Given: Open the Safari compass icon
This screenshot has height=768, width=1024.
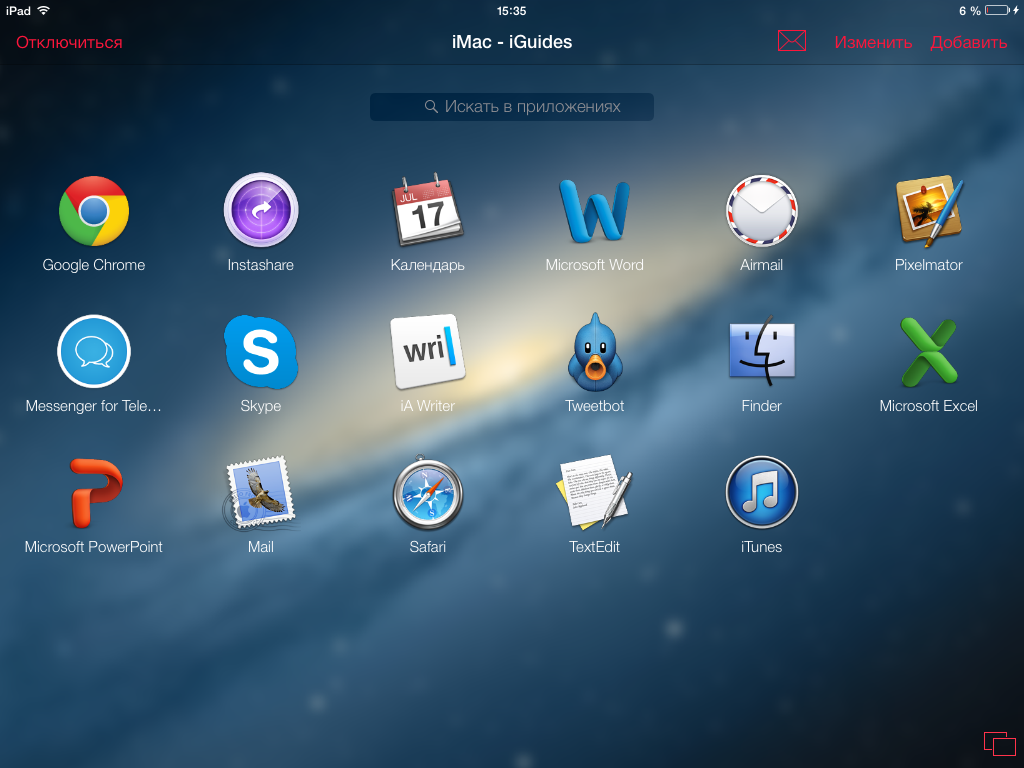Looking at the screenshot, I should click(x=427, y=492).
